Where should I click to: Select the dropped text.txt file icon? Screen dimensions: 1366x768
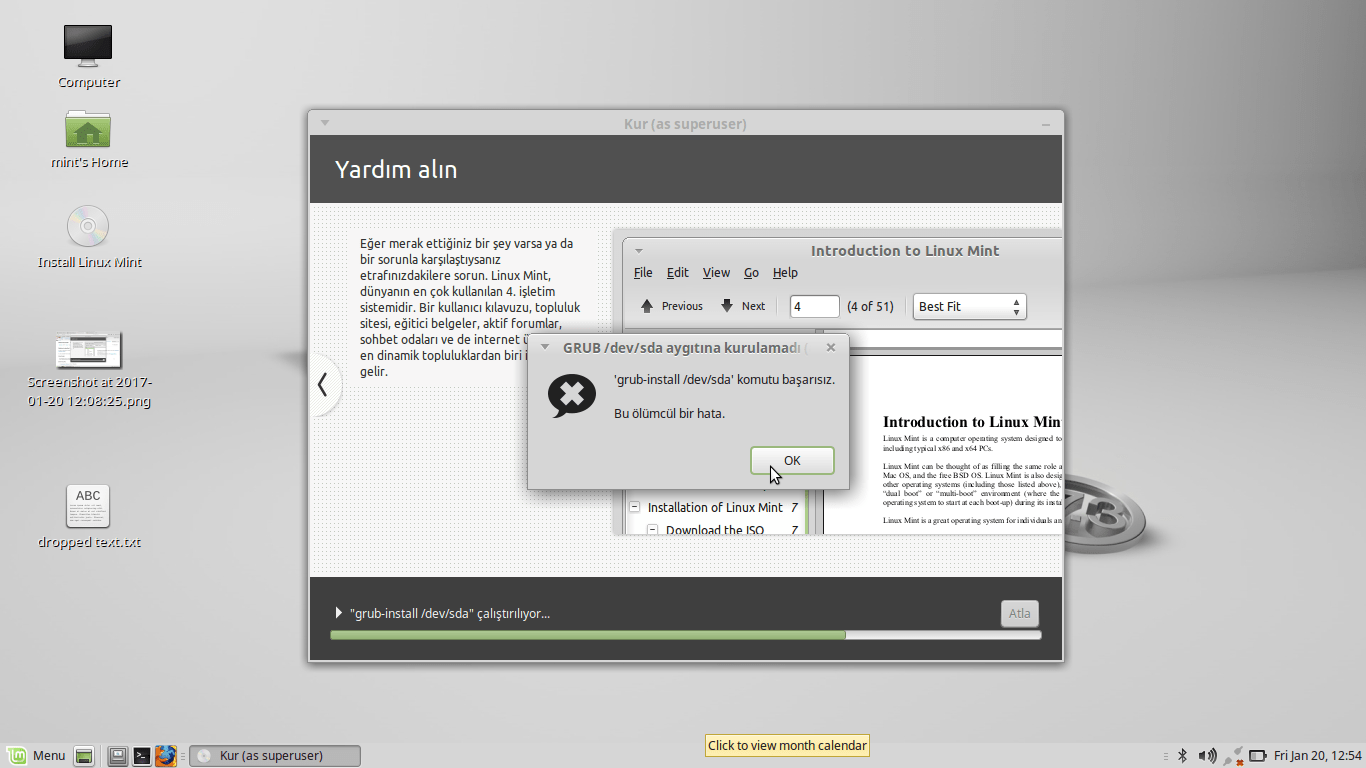pos(88,507)
